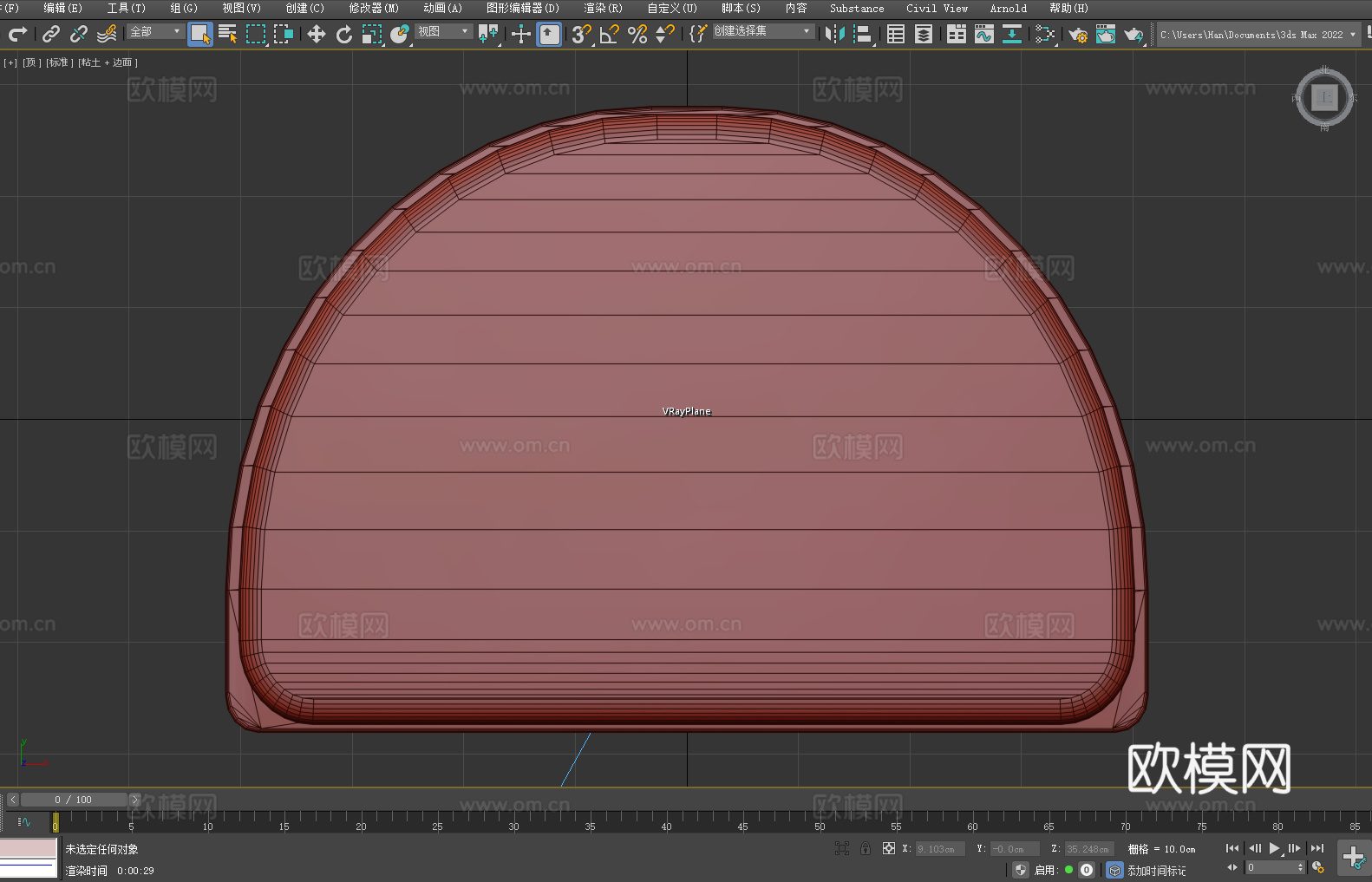Open the Schematic View icon

pyautogui.click(x=1012, y=34)
